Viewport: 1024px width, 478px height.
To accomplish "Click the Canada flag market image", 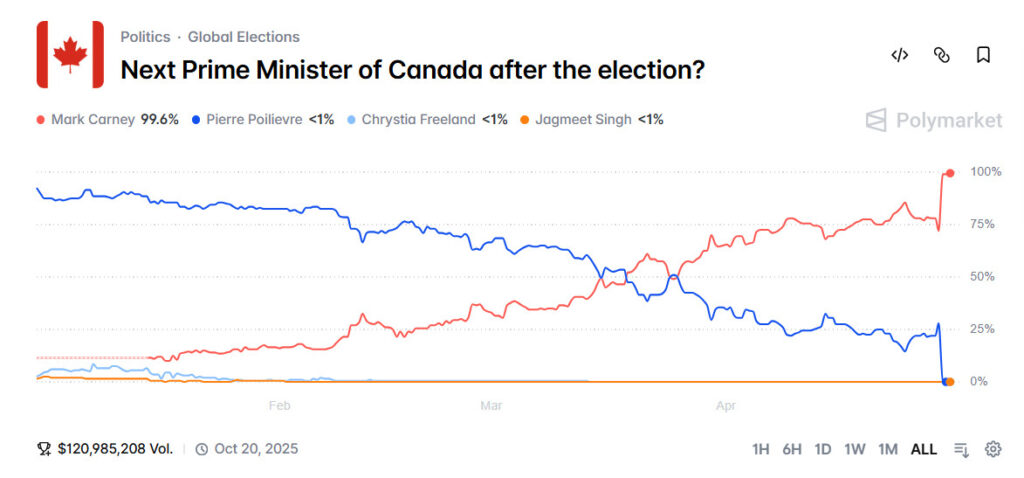I will (x=70, y=54).
